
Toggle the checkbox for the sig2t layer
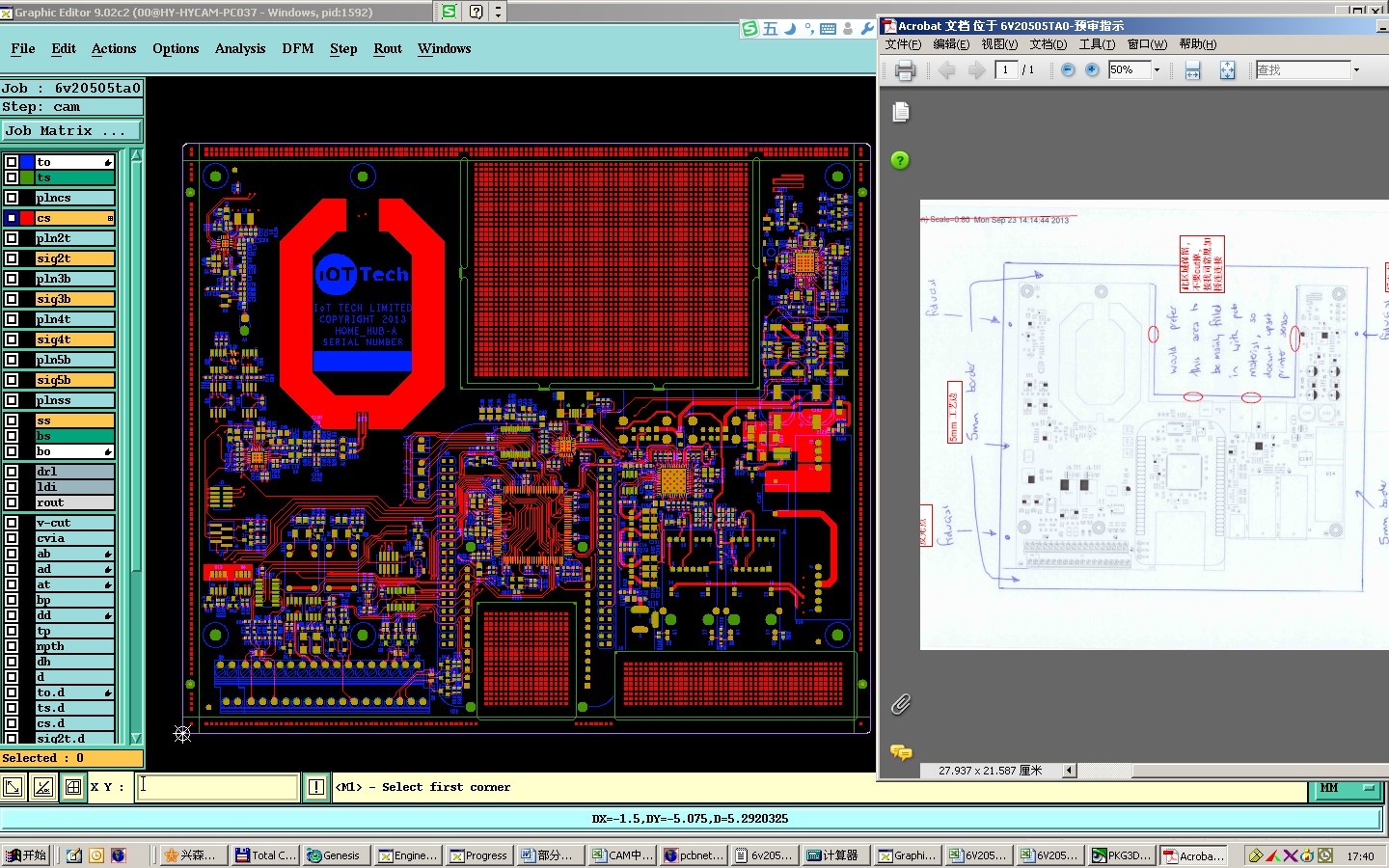pyautogui.click(x=12, y=258)
